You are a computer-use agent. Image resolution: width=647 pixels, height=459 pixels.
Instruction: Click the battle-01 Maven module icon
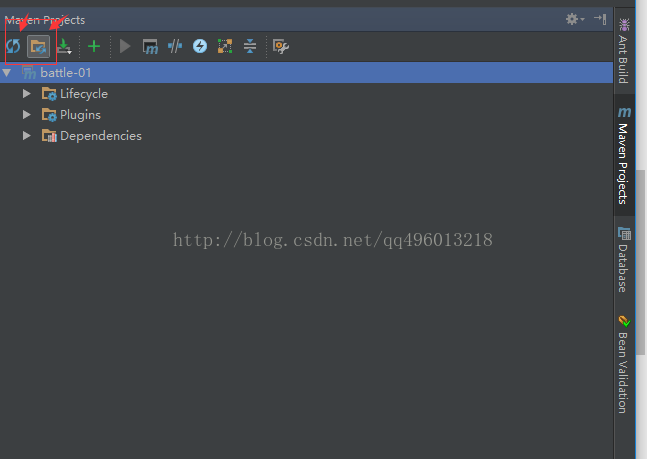pos(29,73)
